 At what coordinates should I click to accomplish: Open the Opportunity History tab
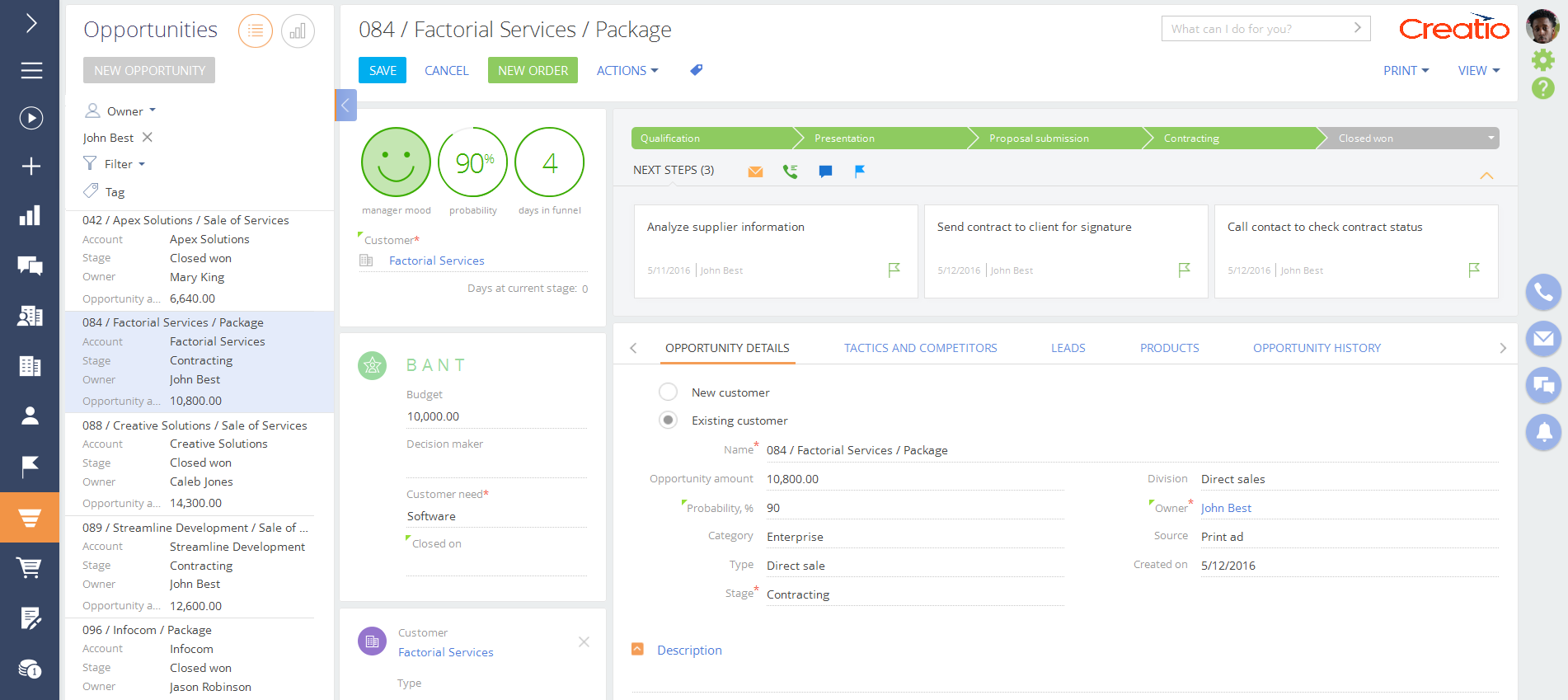coord(1317,348)
